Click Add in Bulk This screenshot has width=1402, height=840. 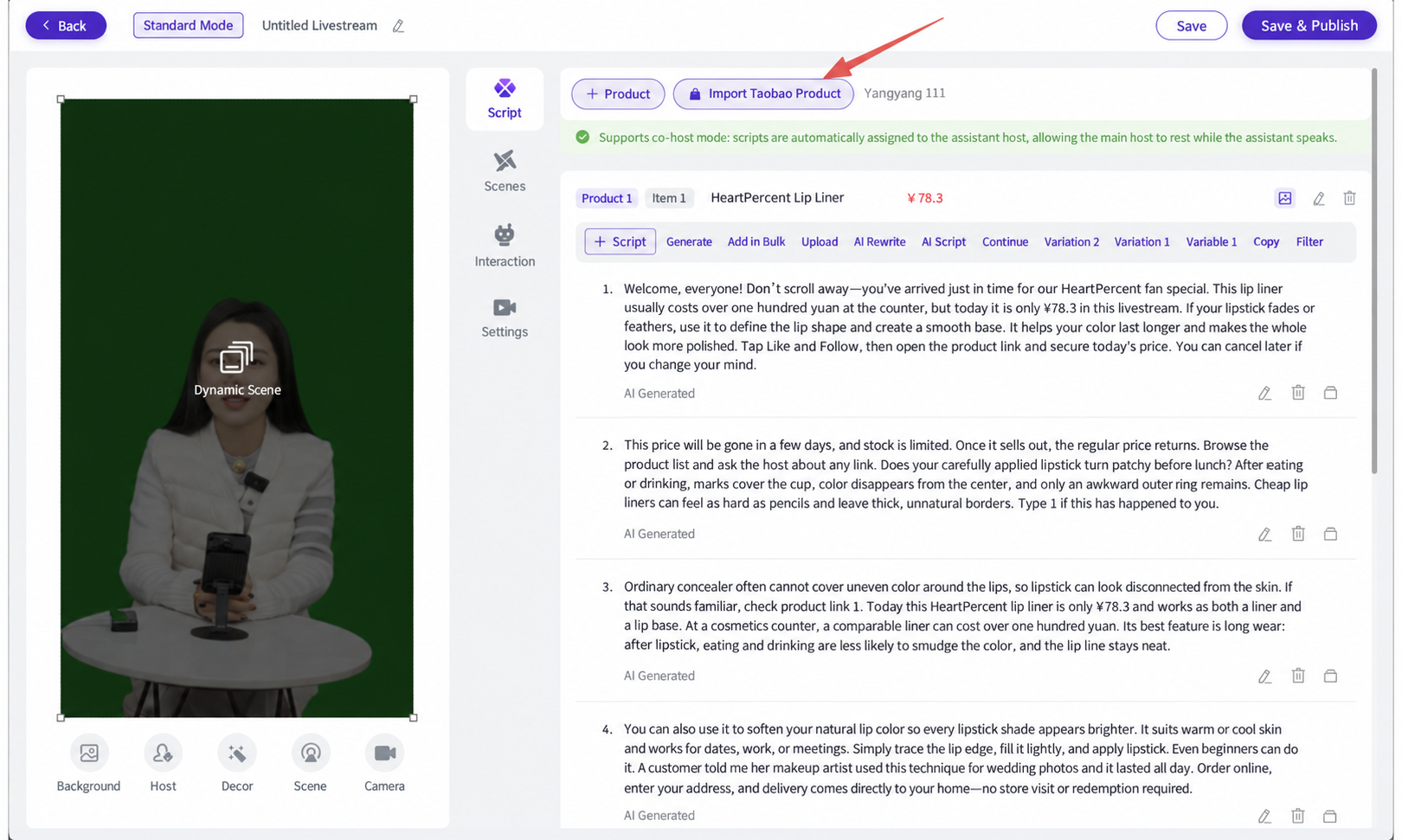pyautogui.click(x=756, y=241)
